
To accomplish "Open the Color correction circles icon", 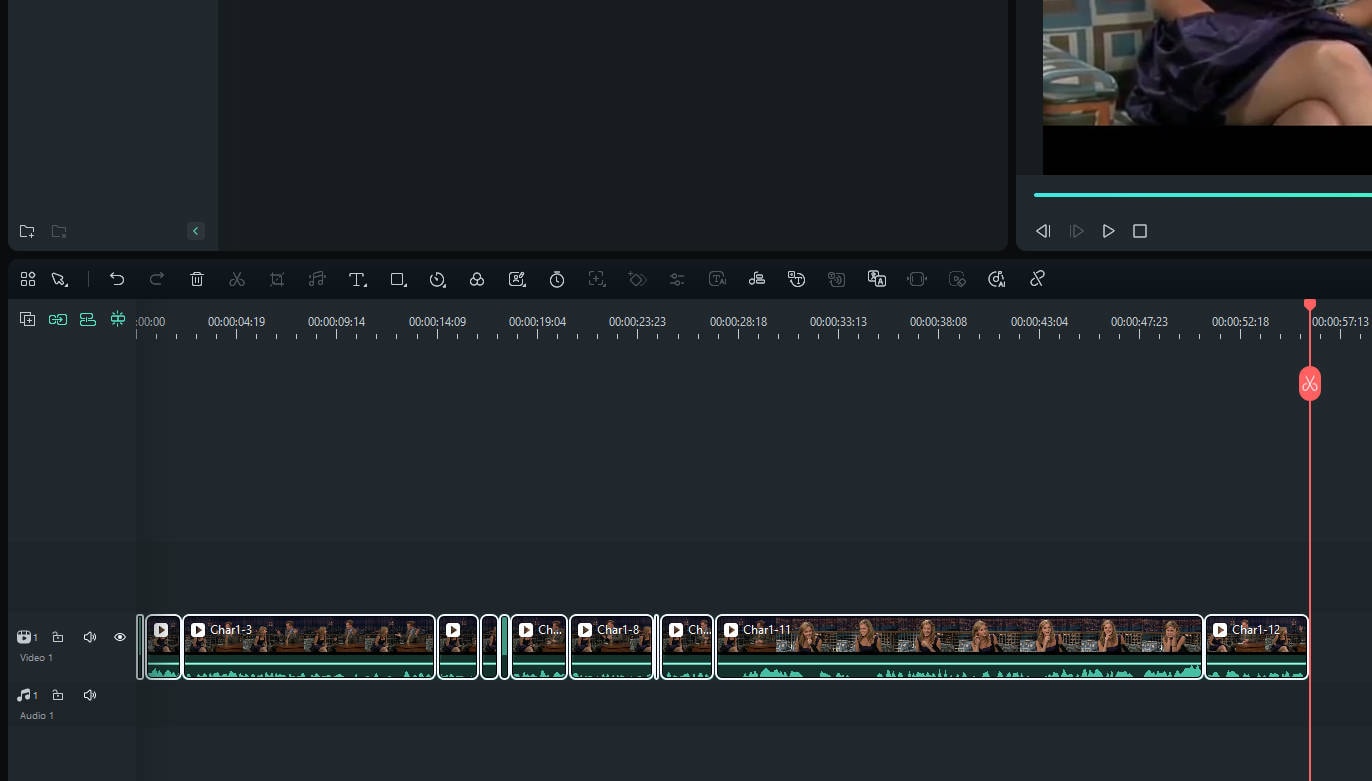I will coord(477,279).
